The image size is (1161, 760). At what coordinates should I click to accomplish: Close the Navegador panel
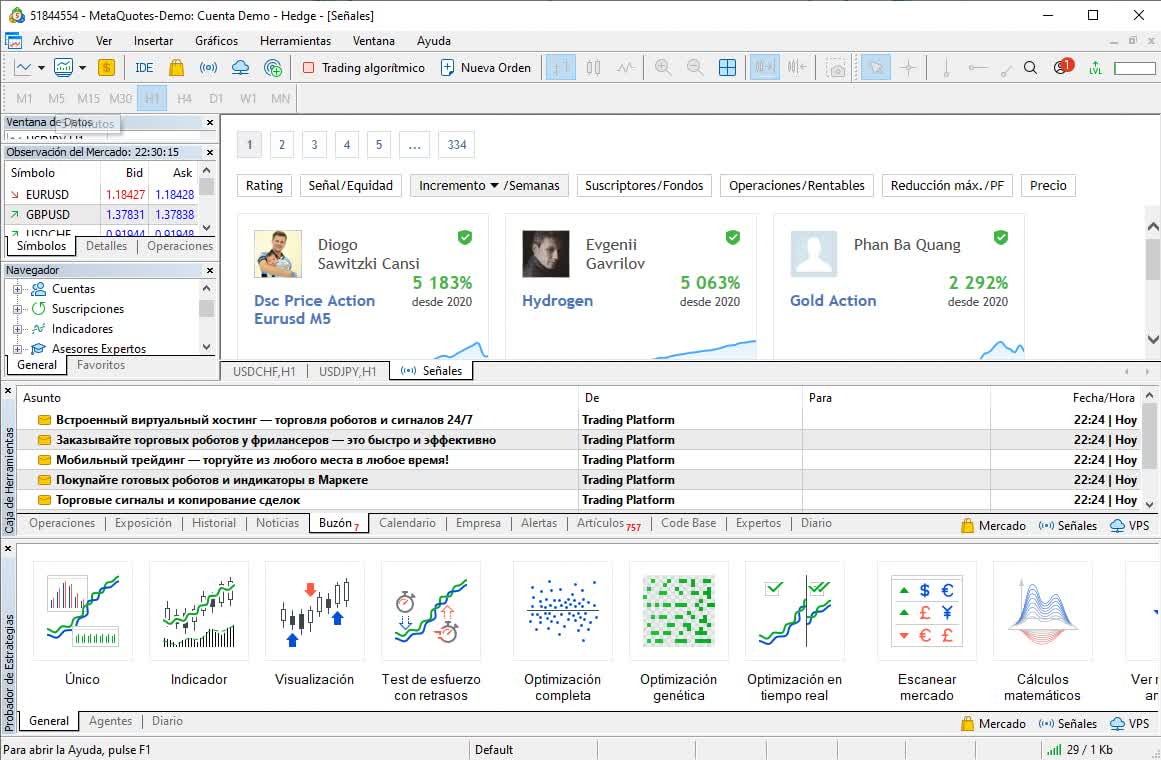[x=210, y=270]
